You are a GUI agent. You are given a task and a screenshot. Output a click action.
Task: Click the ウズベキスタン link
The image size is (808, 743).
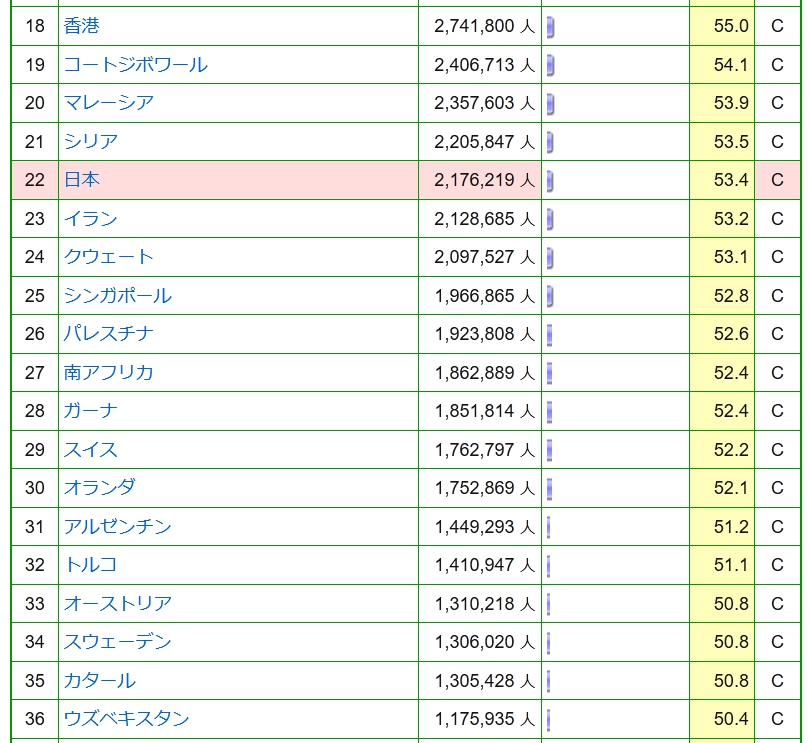[x=127, y=719]
